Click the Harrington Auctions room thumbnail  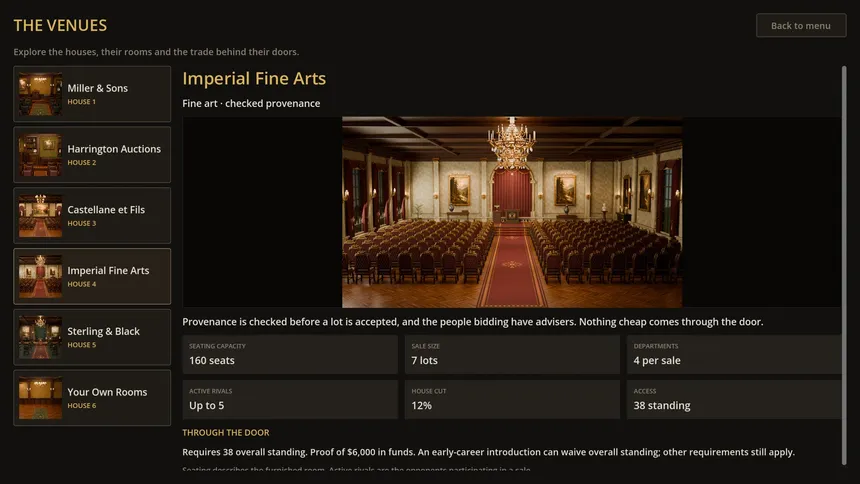[40, 155]
